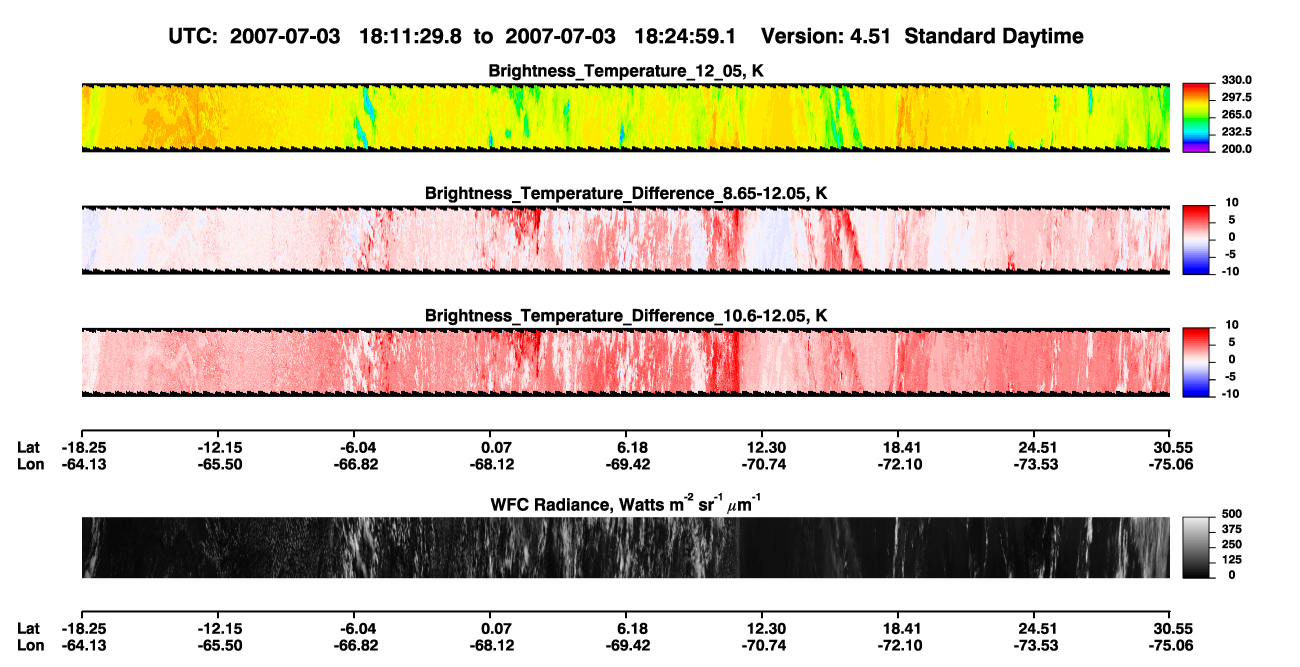Select the Brightness_Temperature_12_05 image strip
1300x667 pixels.
[x=625, y=118]
